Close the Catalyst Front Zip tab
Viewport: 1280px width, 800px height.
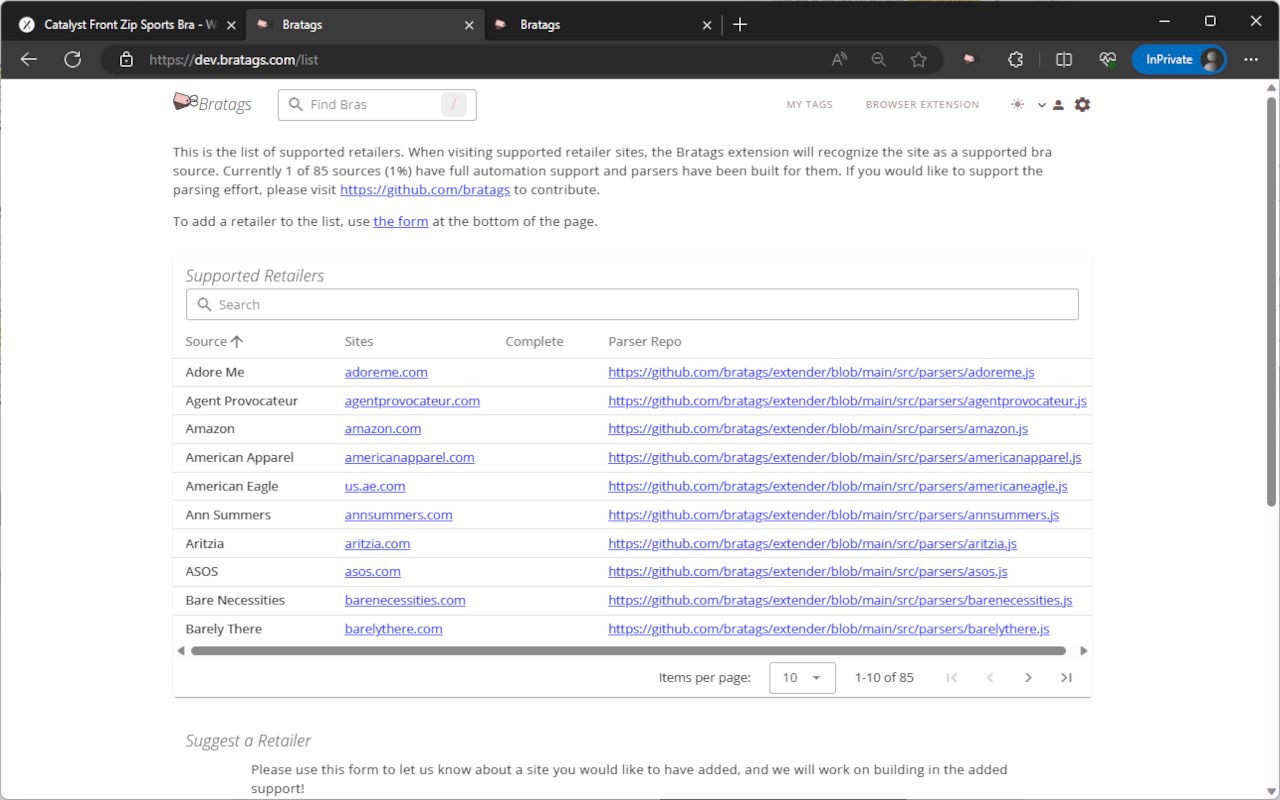click(x=229, y=25)
